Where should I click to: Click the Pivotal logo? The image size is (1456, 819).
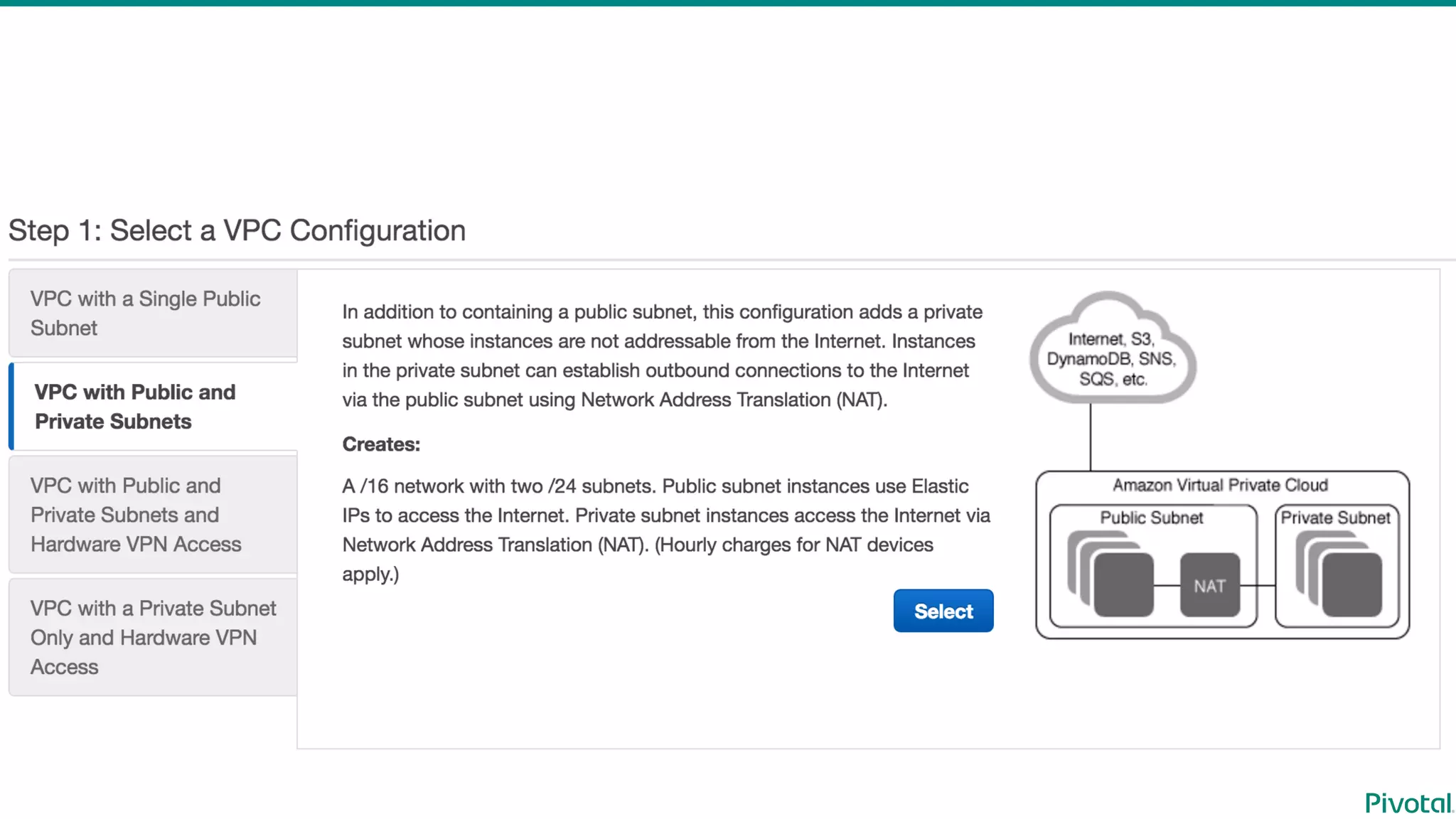pos(1408,803)
